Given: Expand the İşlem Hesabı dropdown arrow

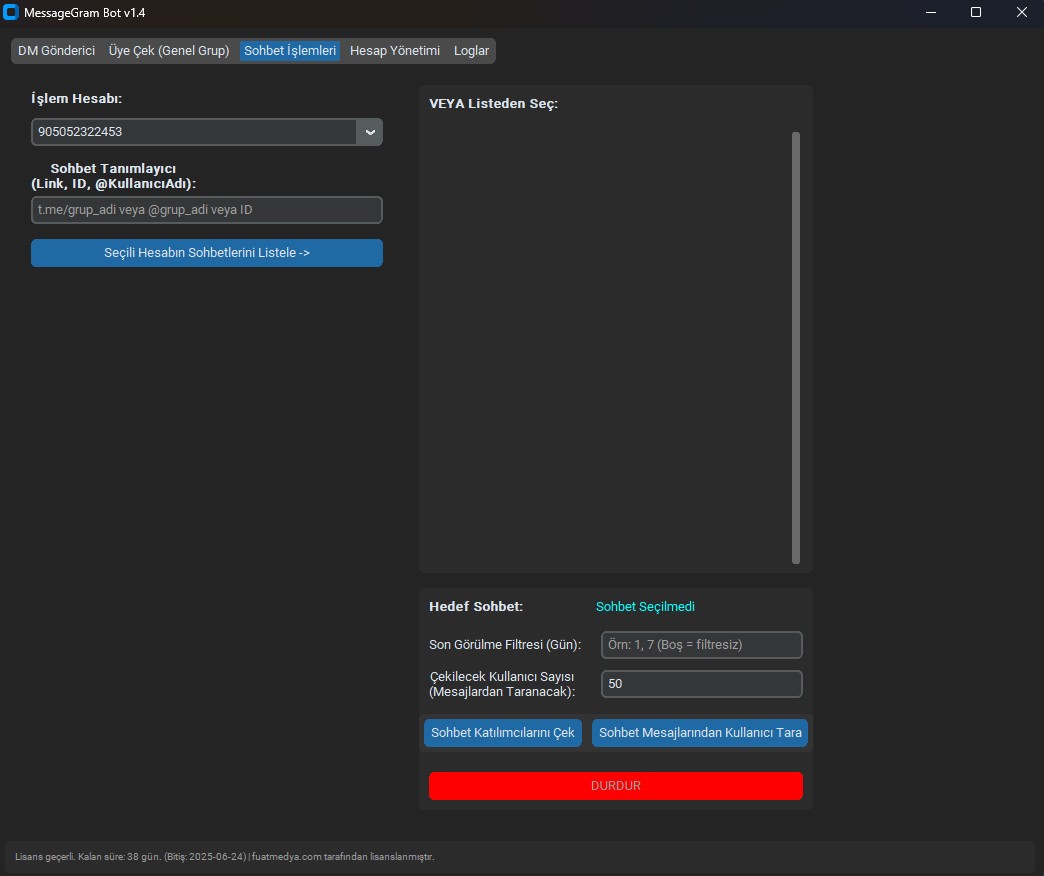Looking at the screenshot, I should click(370, 132).
